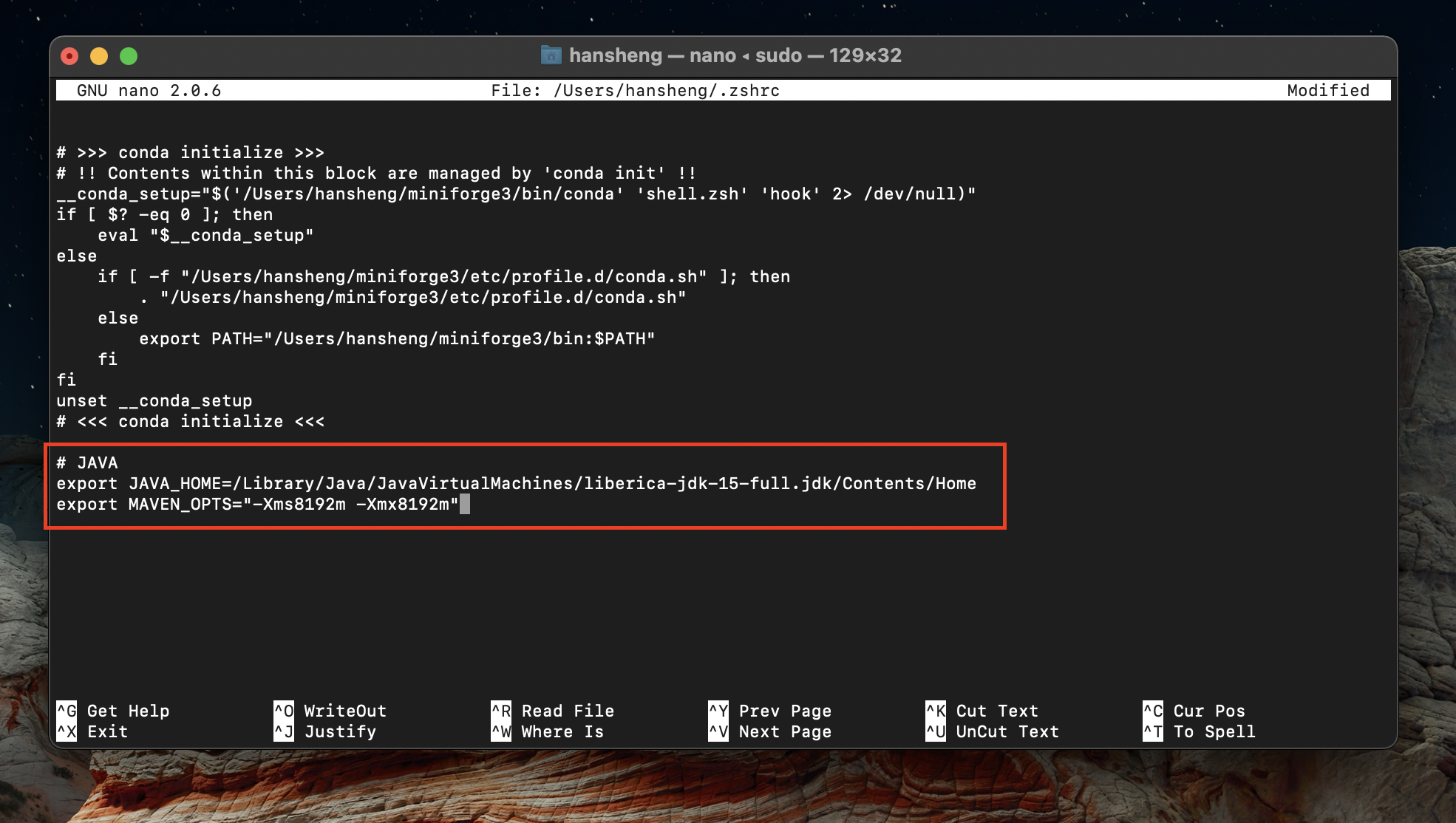Click the ^J Justify shortcut
Viewport: 1456px width, 823px height.
(324, 731)
